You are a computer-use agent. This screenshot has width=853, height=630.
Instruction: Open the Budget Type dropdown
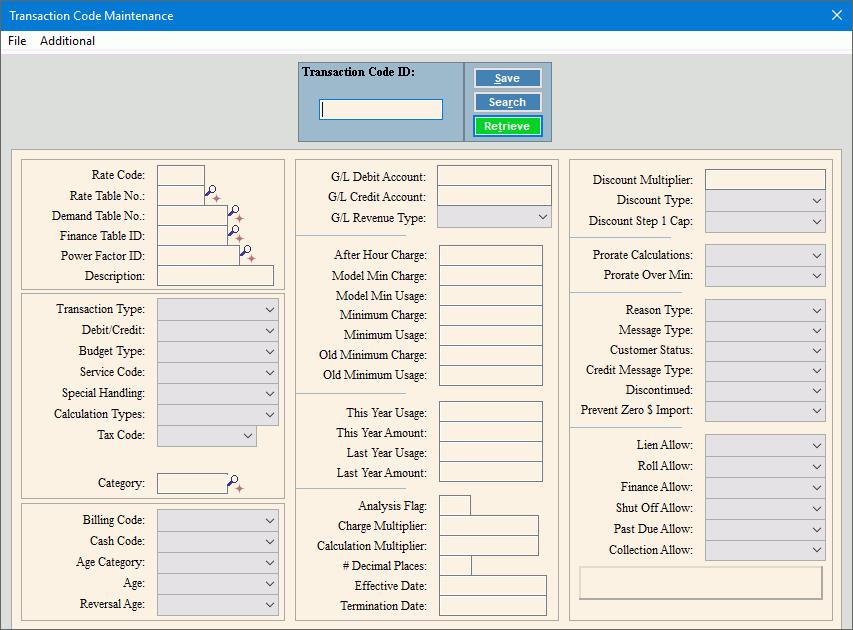[x=218, y=351]
